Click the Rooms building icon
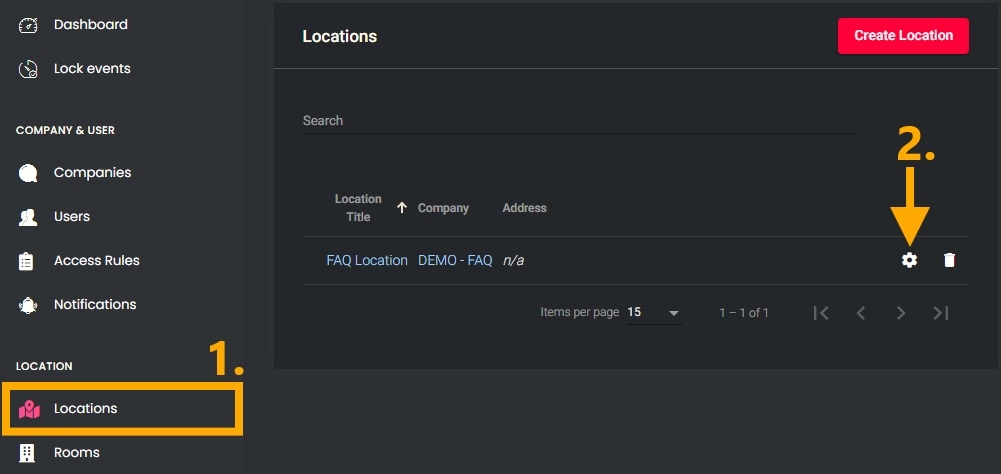This screenshot has height=474, width=1001. [x=28, y=453]
